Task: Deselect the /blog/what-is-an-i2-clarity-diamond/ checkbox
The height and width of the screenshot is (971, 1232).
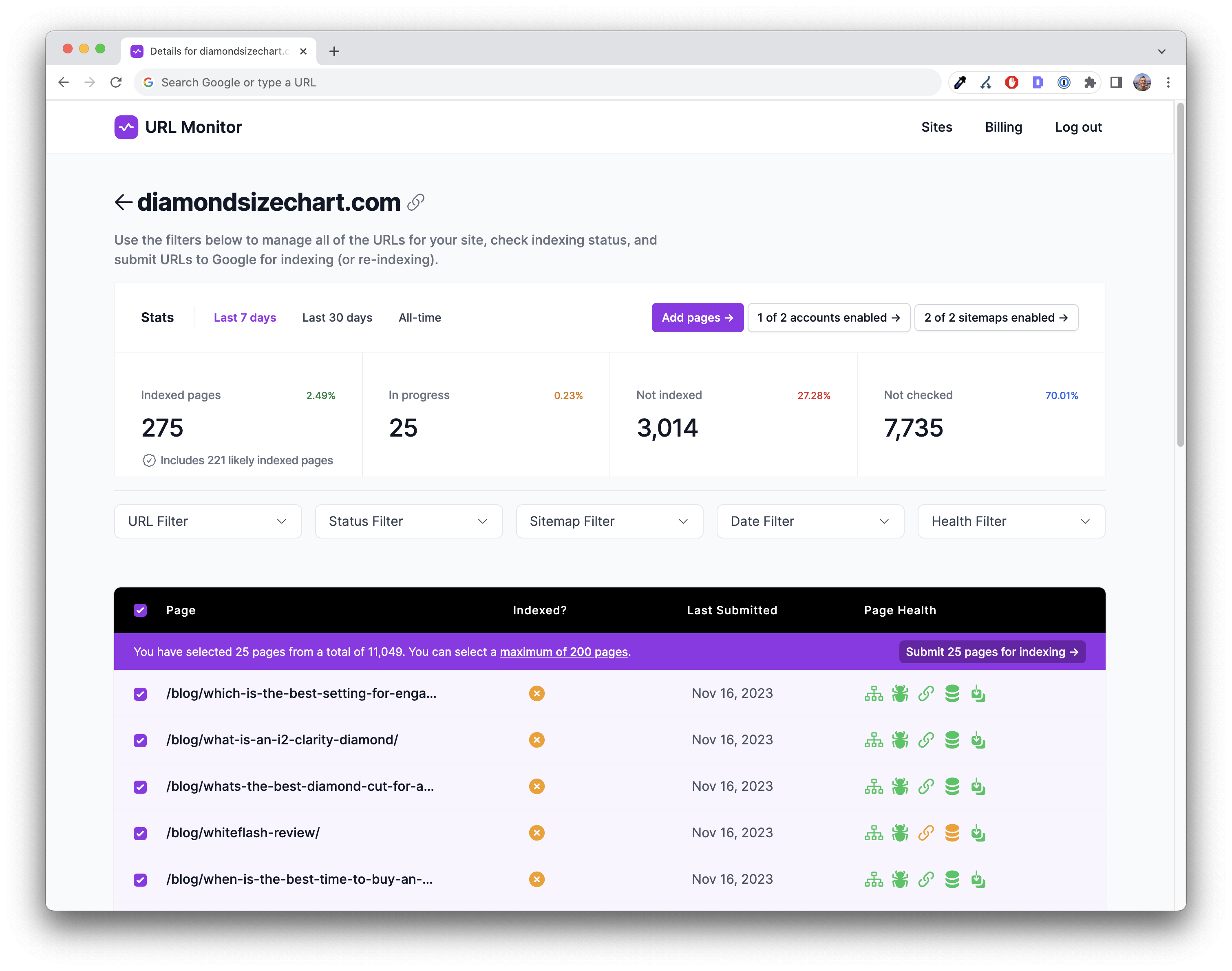Action: point(140,739)
